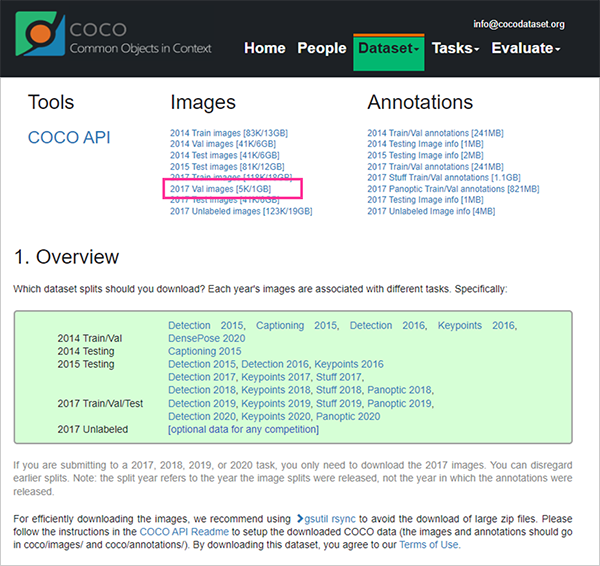This screenshot has width=600, height=566.
Task: Expand the Tasks dropdown menu
Action: (x=455, y=48)
